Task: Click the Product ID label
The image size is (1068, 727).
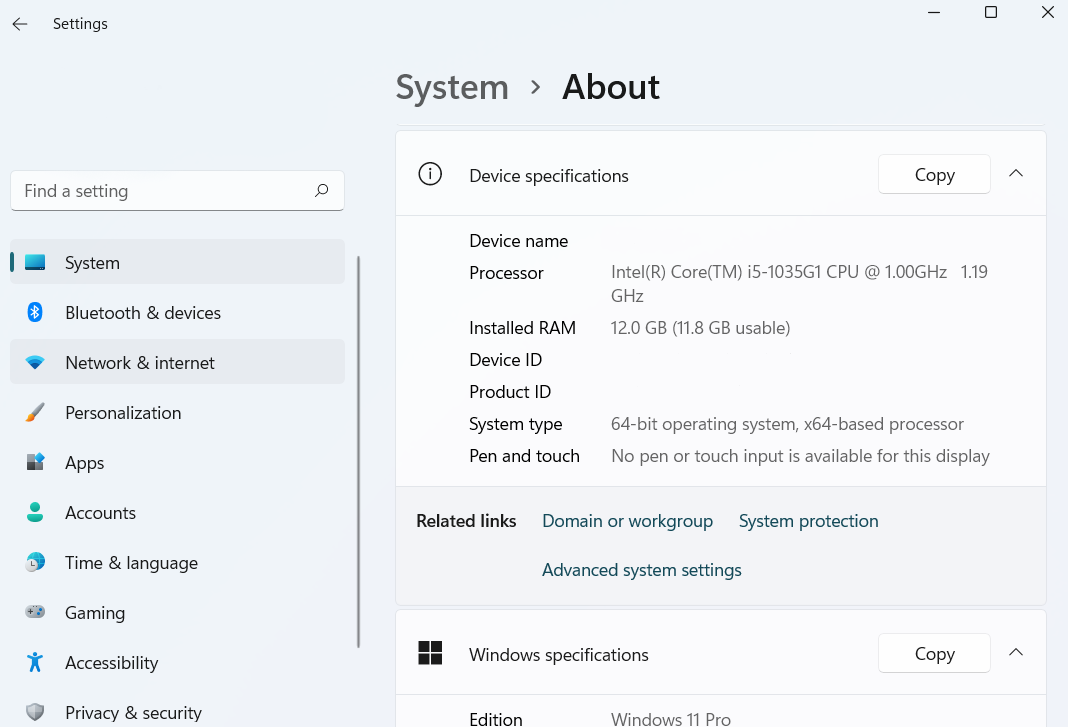Action: pyautogui.click(x=510, y=392)
